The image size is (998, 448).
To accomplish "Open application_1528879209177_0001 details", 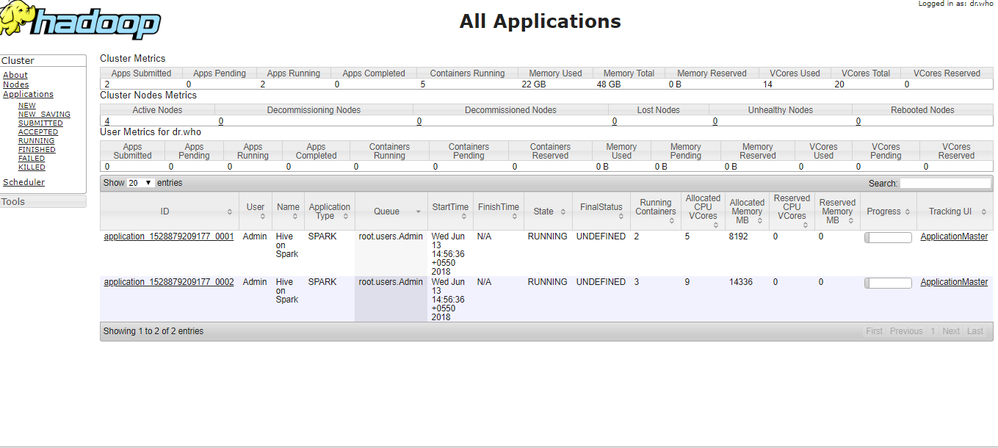I will (169, 237).
